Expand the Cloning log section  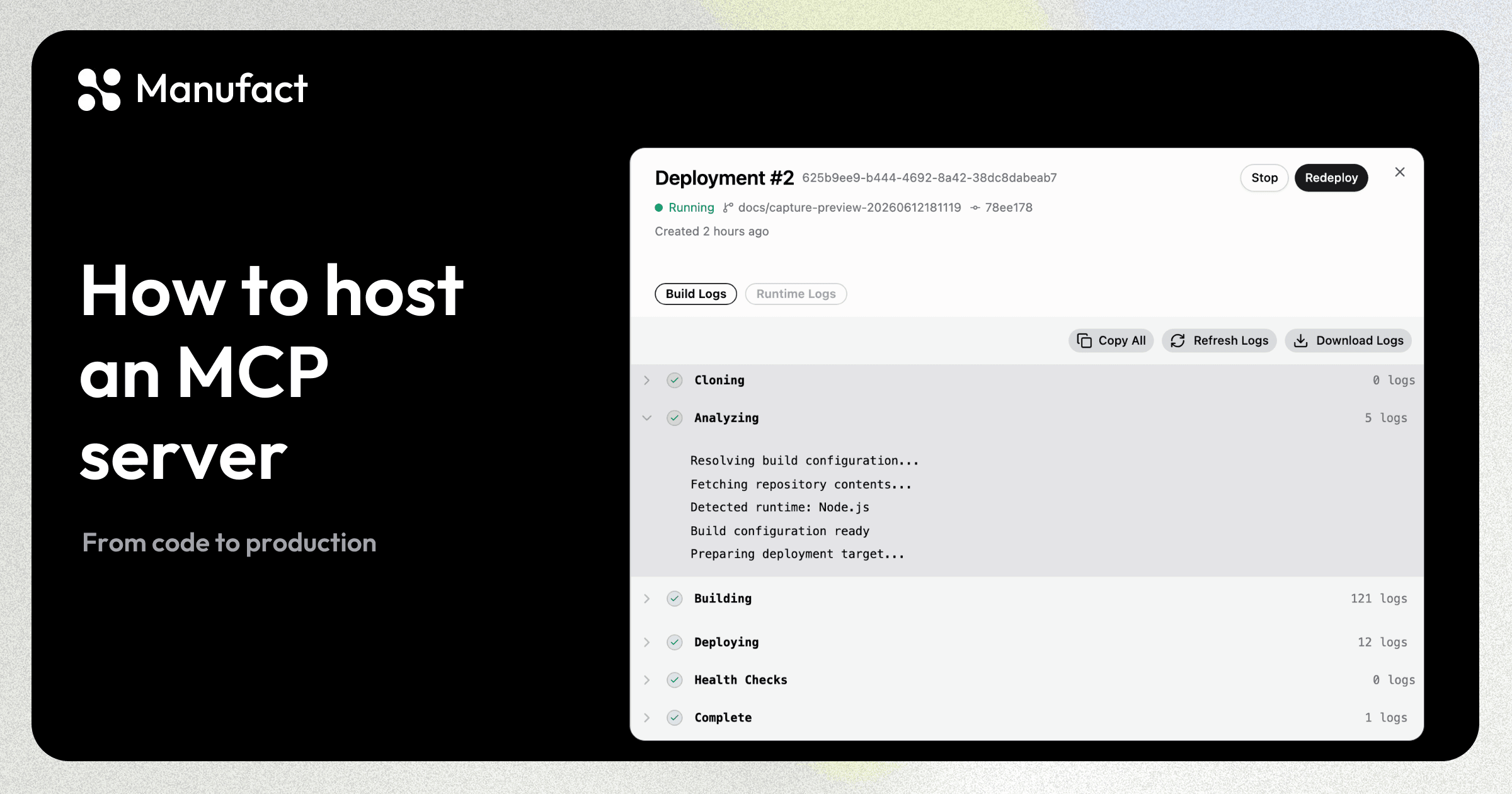tap(647, 380)
